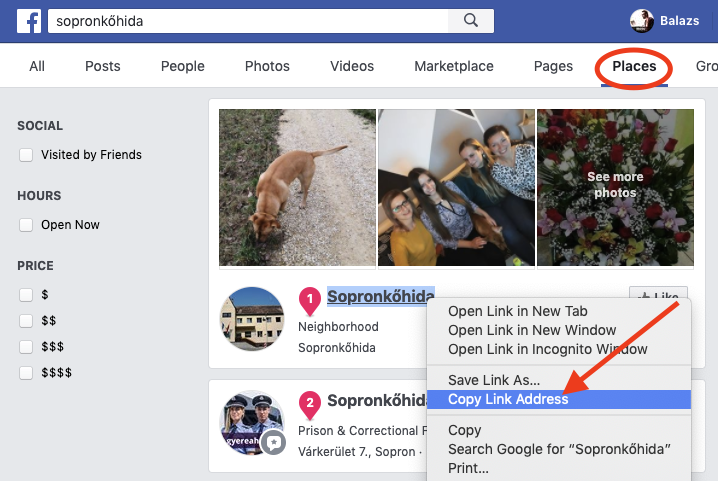Open the second Sopronkőhida result title

pyautogui.click(x=377, y=400)
